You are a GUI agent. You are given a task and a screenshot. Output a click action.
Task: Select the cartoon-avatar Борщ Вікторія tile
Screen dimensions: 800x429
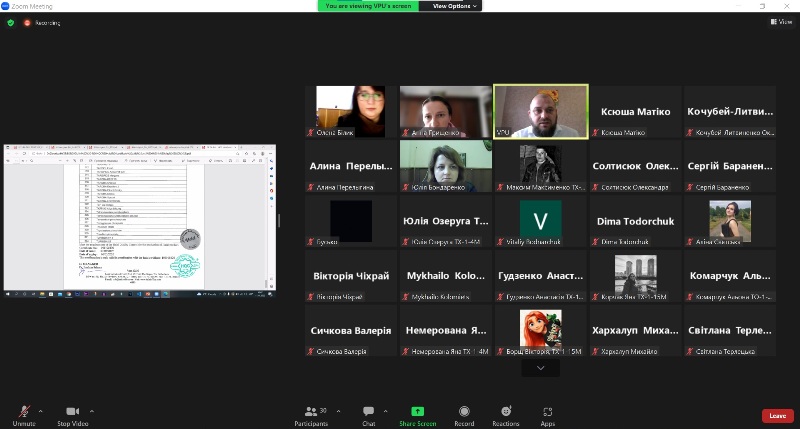(x=541, y=330)
